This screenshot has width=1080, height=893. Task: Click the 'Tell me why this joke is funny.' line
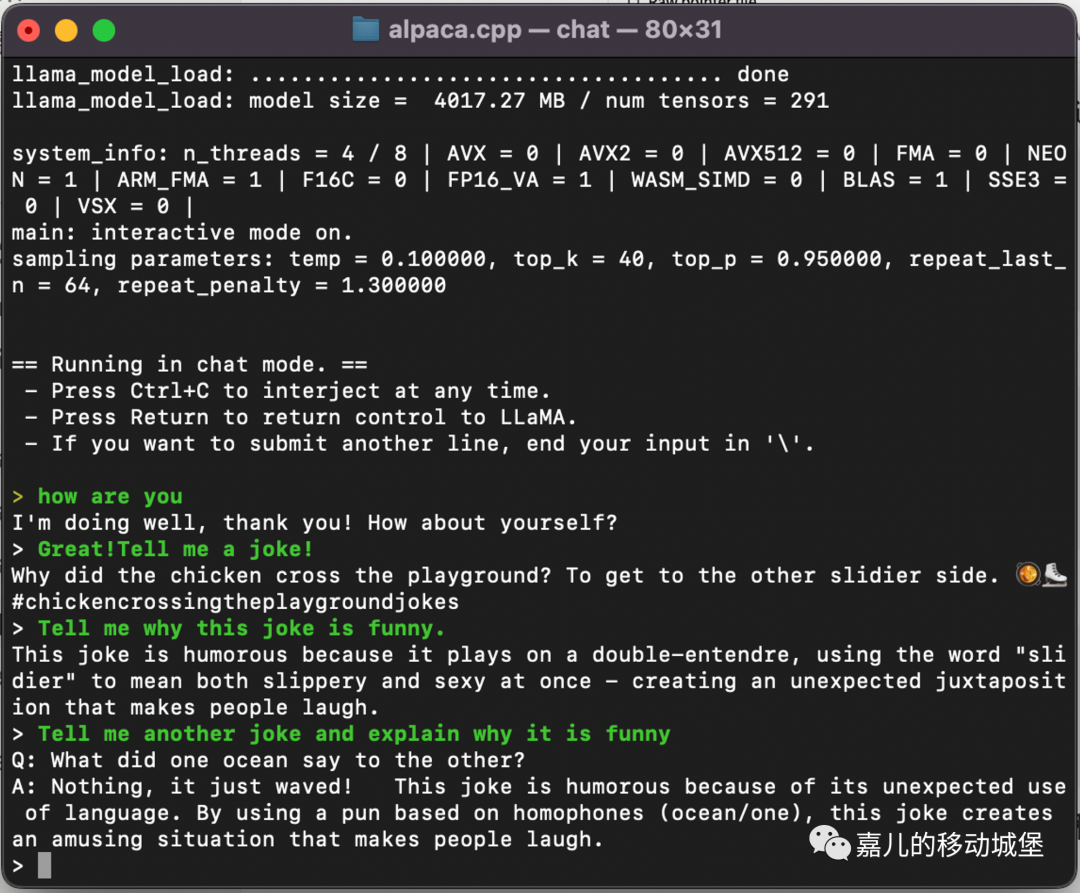(x=241, y=628)
